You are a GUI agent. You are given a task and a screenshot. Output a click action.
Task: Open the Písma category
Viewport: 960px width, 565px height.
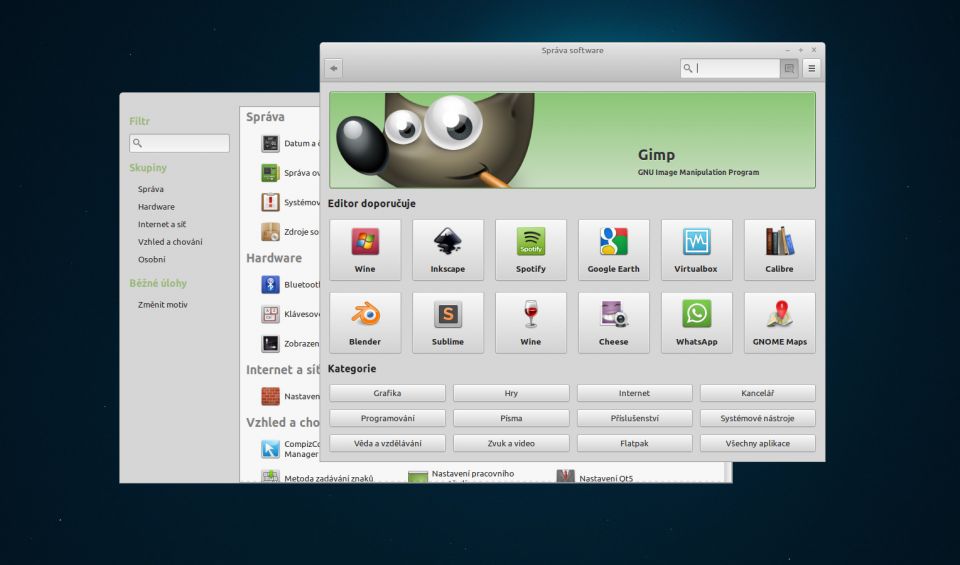511,418
